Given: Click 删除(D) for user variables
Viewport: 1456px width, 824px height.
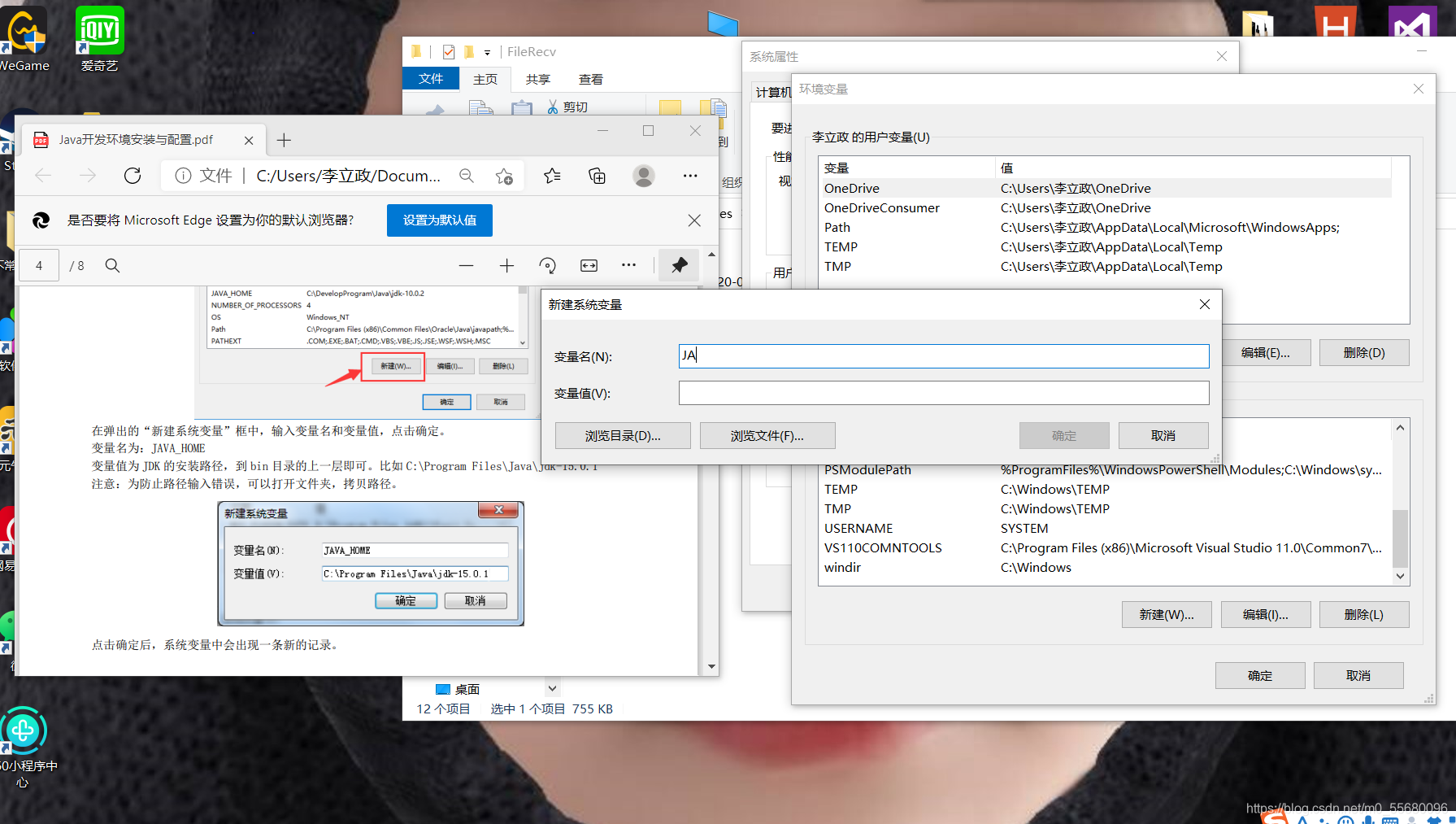Looking at the screenshot, I should point(1364,353).
